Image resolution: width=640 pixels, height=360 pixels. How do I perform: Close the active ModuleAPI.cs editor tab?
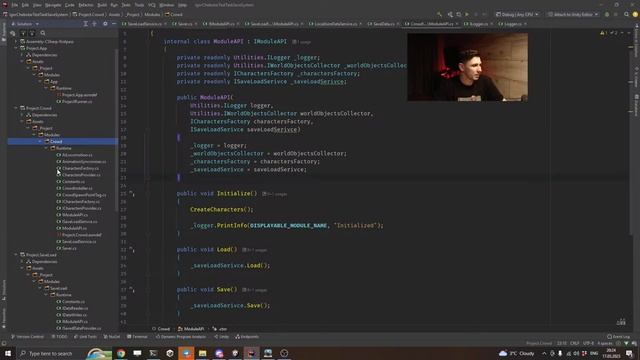point(457,24)
